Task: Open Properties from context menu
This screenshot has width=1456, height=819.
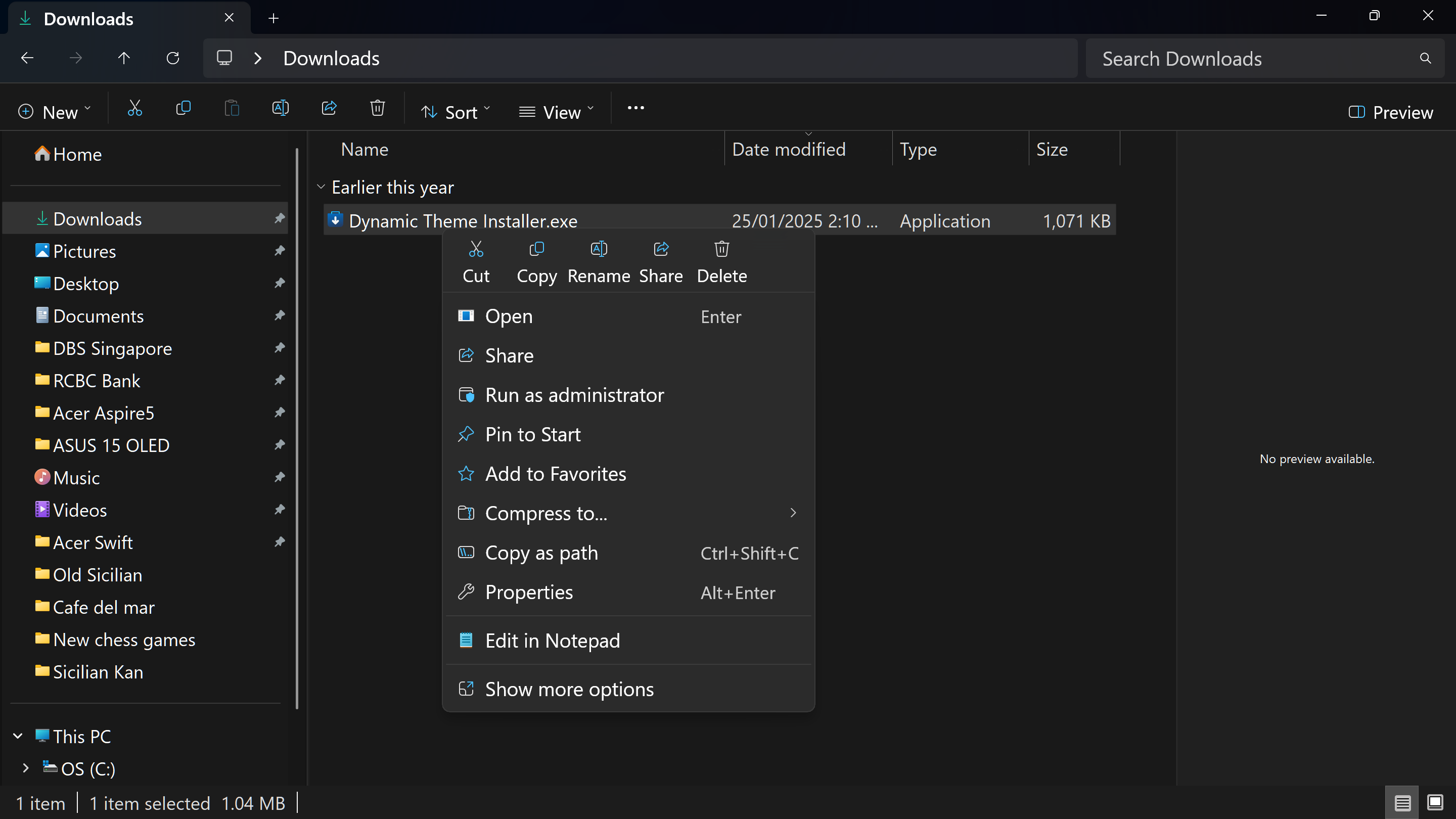Action: pyautogui.click(x=529, y=593)
